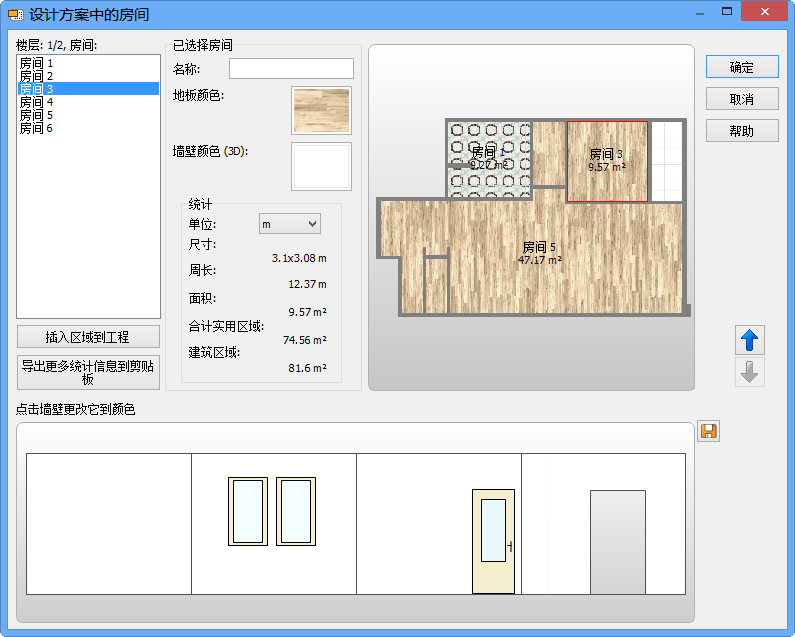795x637 pixels.
Task: Click the 名称 name input field
Action: tap(291, 68)
